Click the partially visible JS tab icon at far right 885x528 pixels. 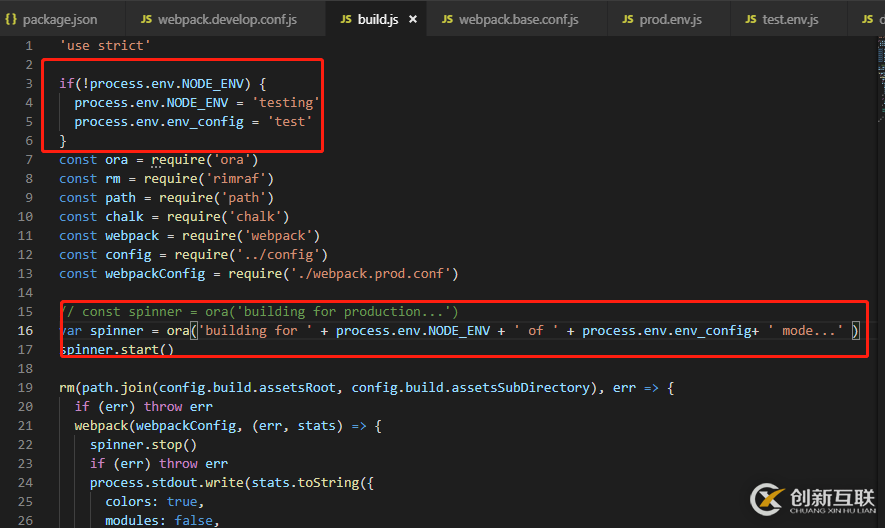(867, 19)
